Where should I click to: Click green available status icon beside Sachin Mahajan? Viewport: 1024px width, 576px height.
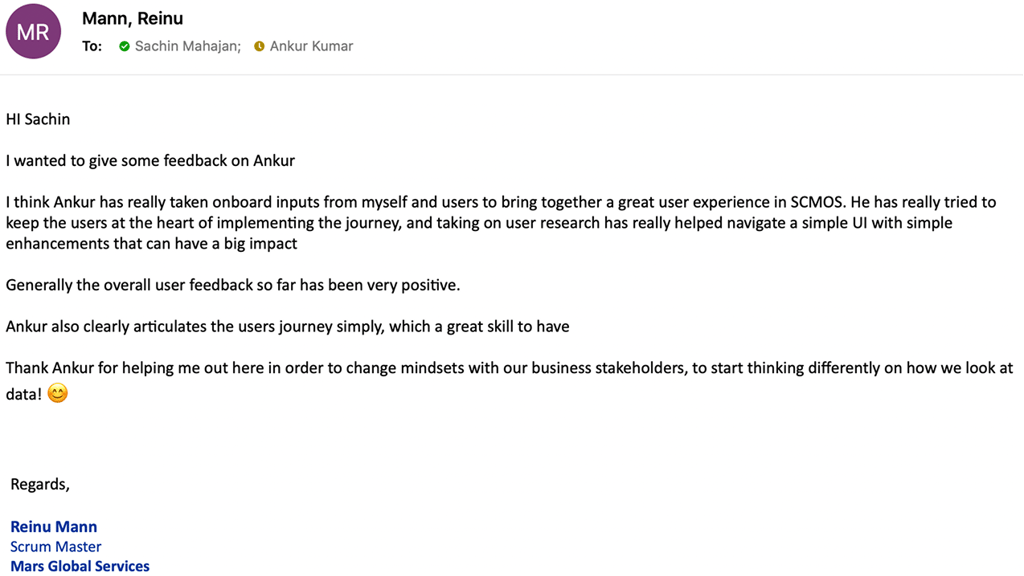click(x=124, y=46)
